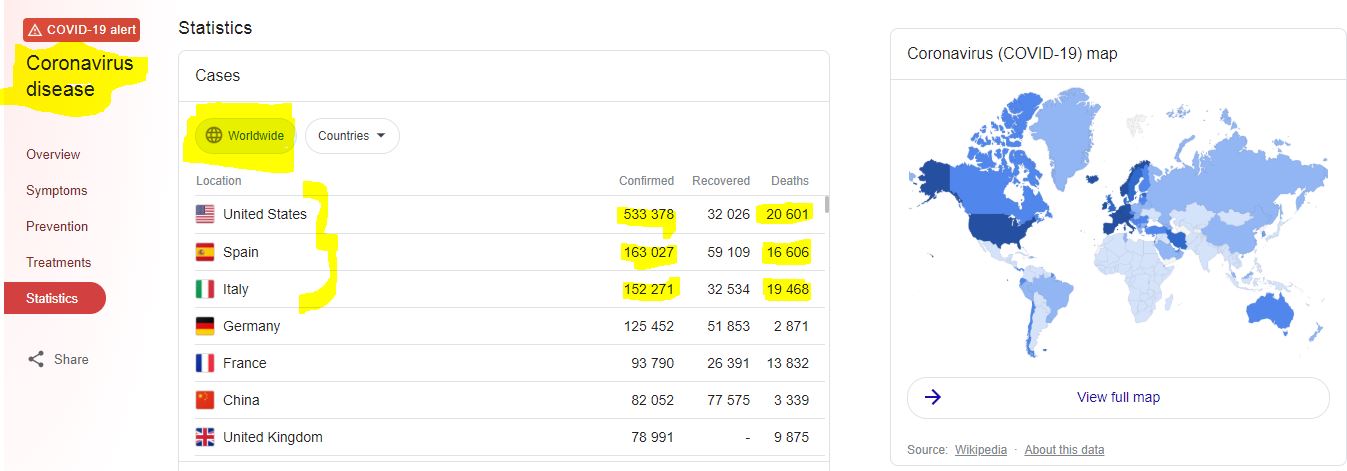Click the Spain flag icon
This screenshot has width=1347, height=471.
point(205,252)
